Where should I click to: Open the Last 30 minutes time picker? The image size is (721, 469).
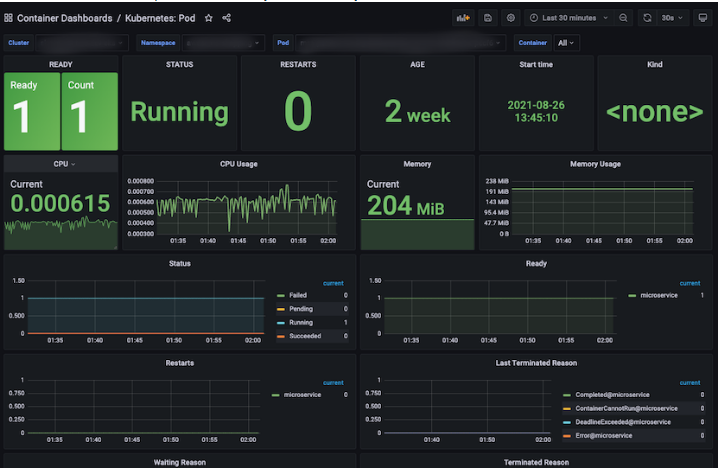coord(570,18)
